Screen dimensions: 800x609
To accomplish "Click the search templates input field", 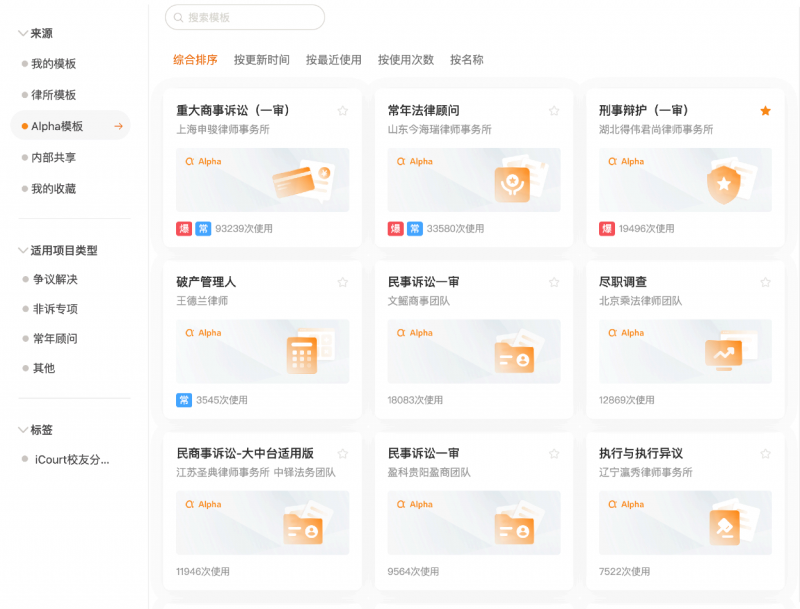I will click(245, 17).
